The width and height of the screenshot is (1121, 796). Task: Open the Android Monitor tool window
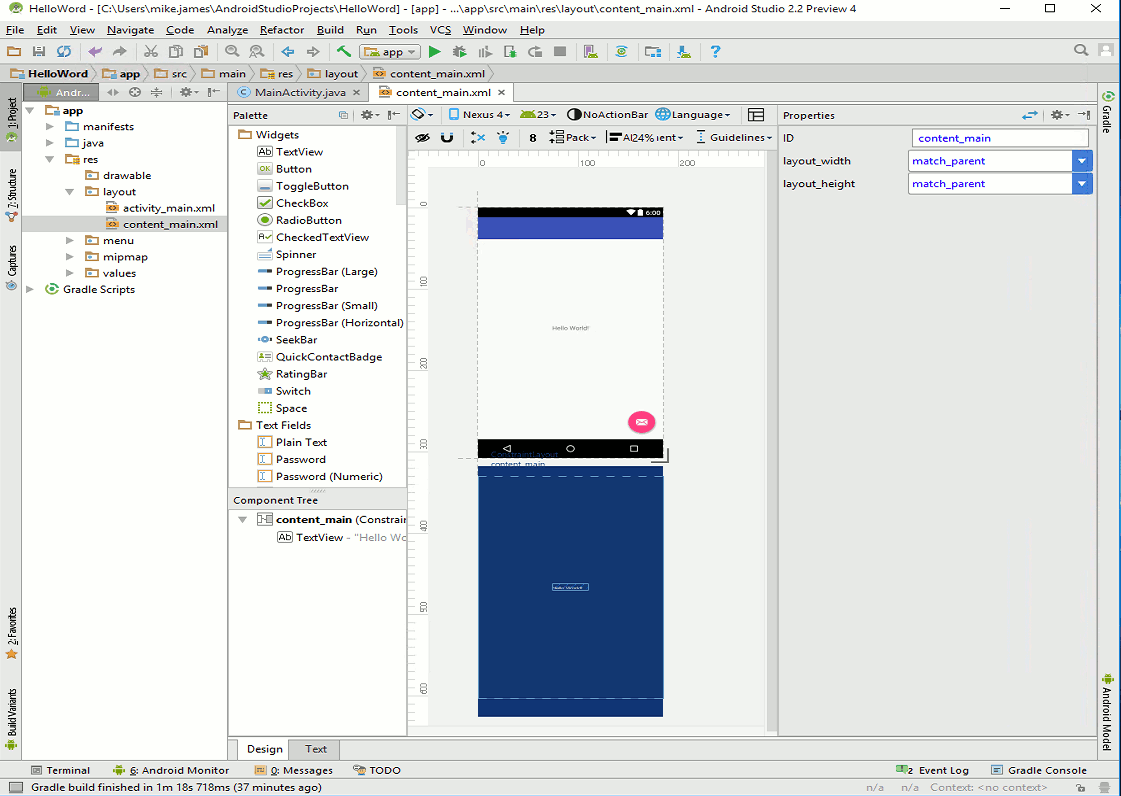[x=172, y=770]
